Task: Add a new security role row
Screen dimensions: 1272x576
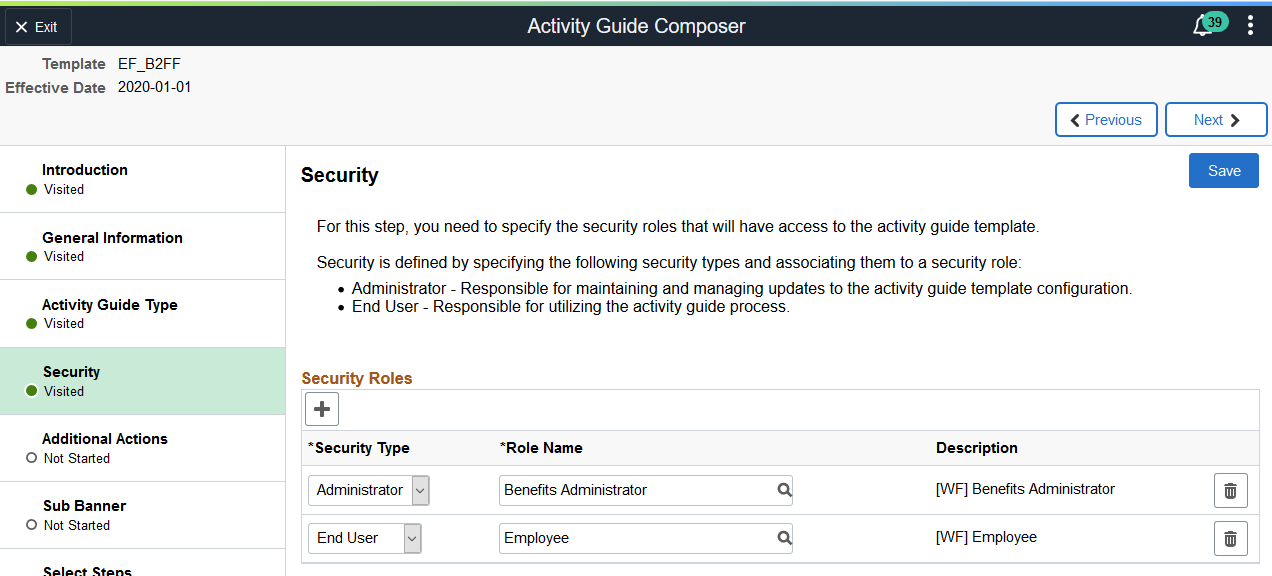Action: pos(322,409)
